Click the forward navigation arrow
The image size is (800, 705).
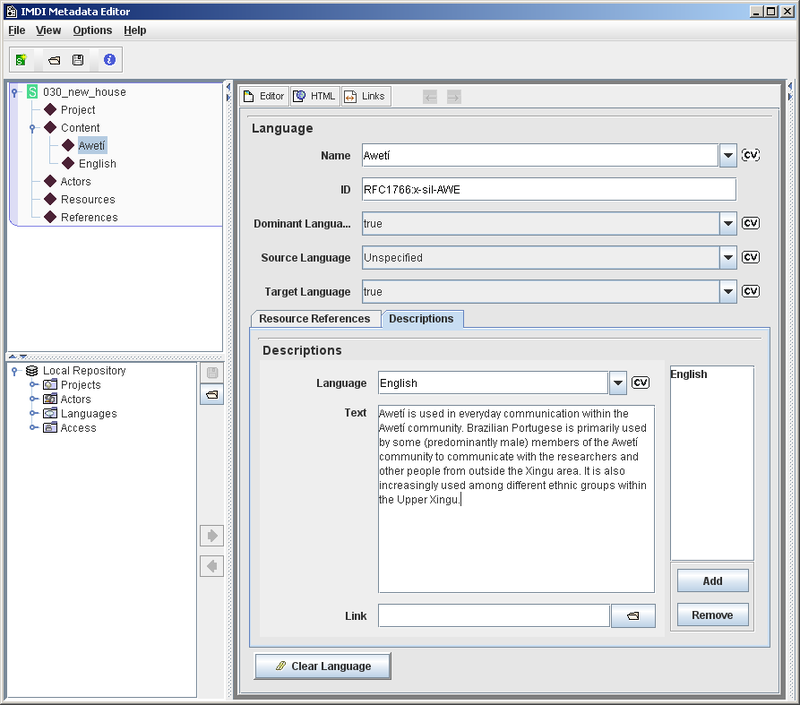[454, 96]
